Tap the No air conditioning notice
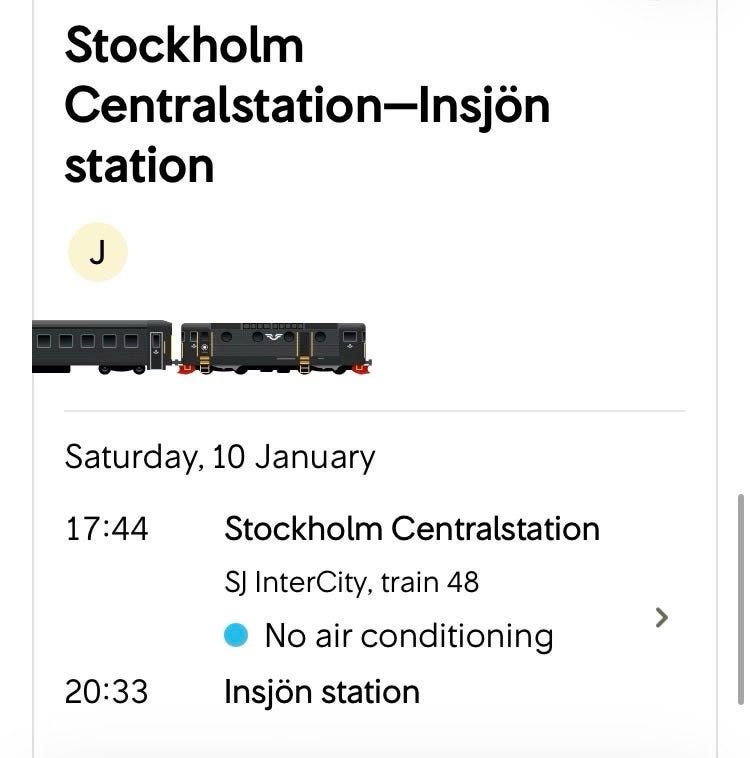 coord(408,636)
